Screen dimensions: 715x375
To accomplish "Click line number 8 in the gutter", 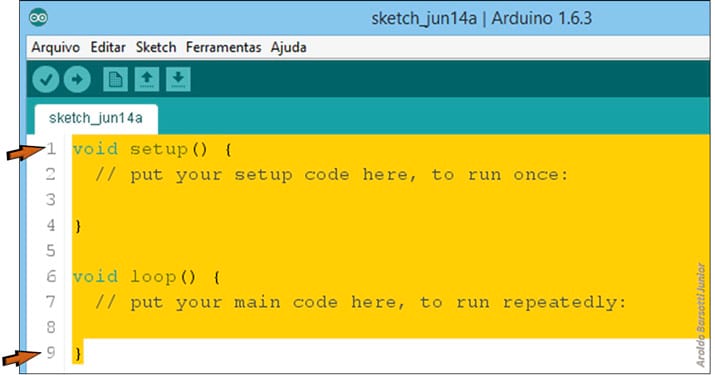I will pyautogui.click(x=51, y=328).
